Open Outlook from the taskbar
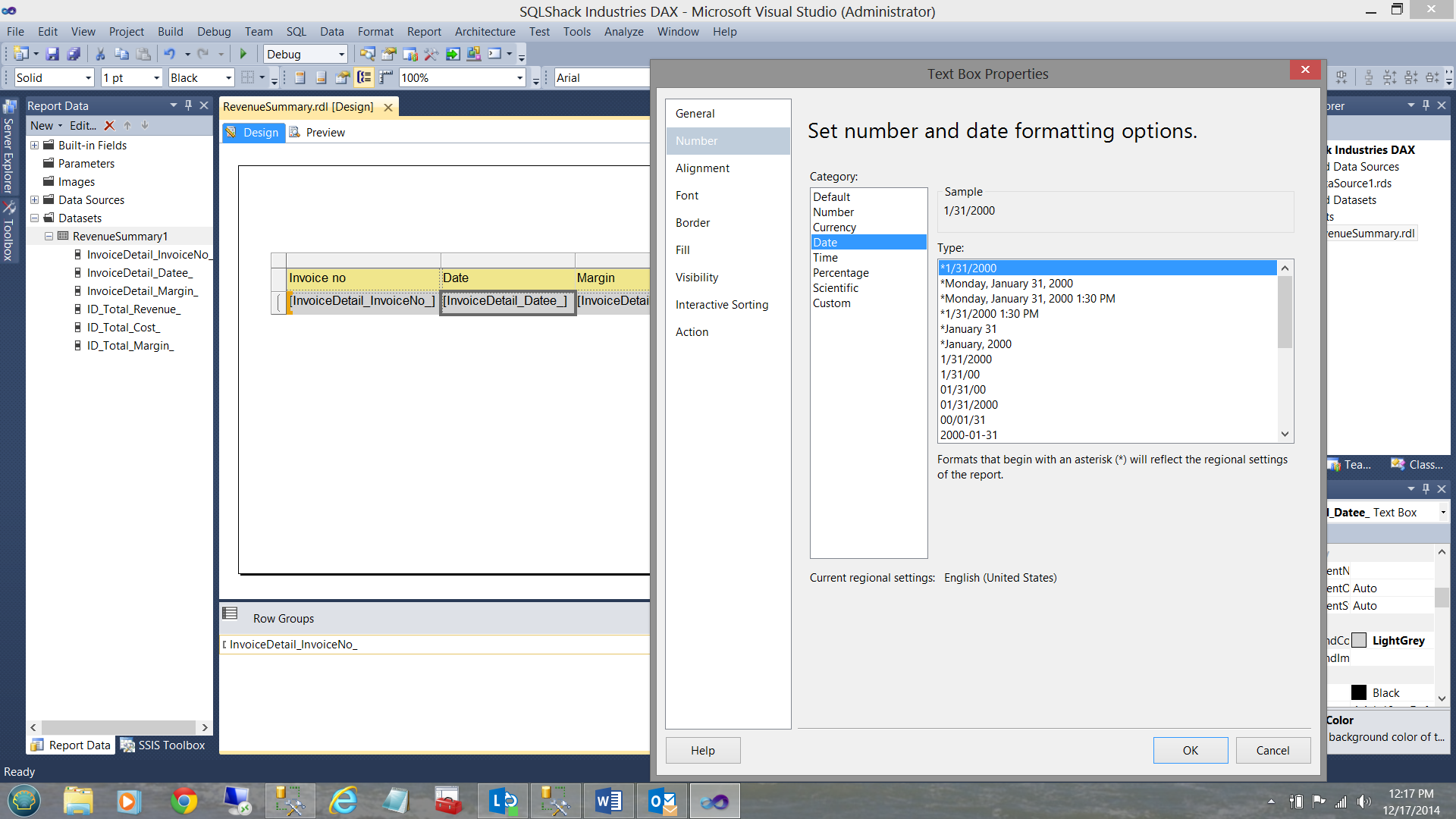 [662, 801]
